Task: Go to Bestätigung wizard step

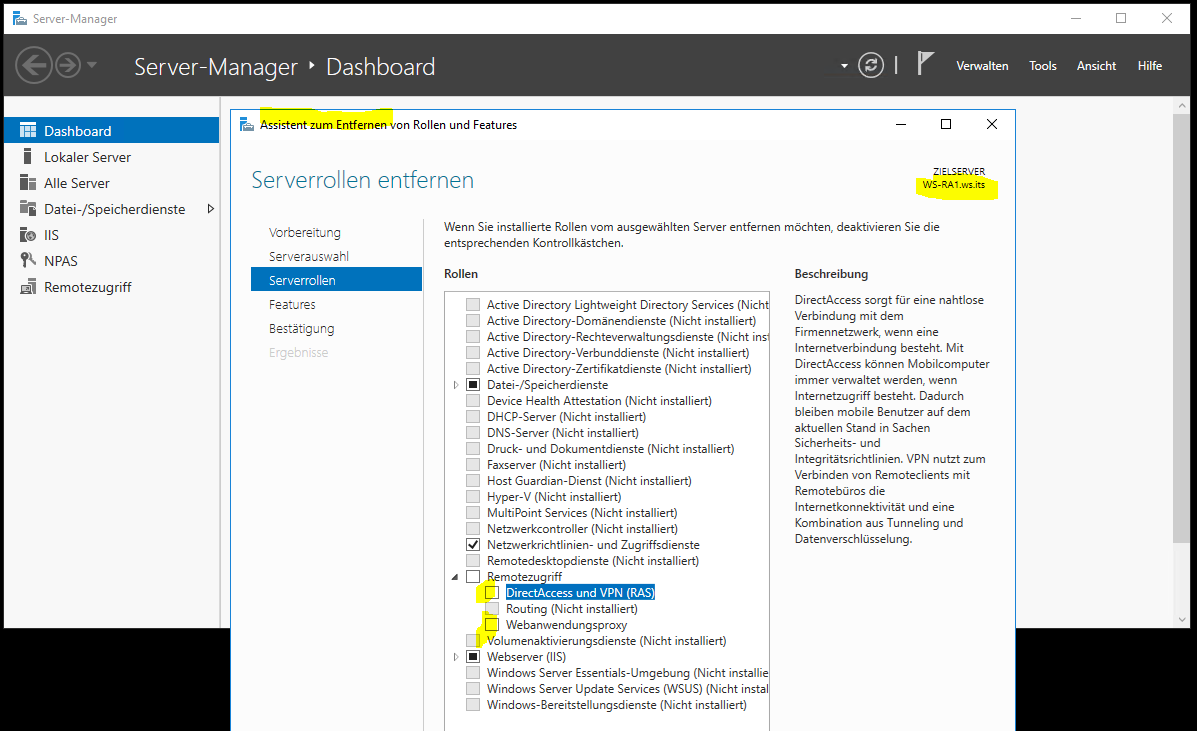Action: 302,328
